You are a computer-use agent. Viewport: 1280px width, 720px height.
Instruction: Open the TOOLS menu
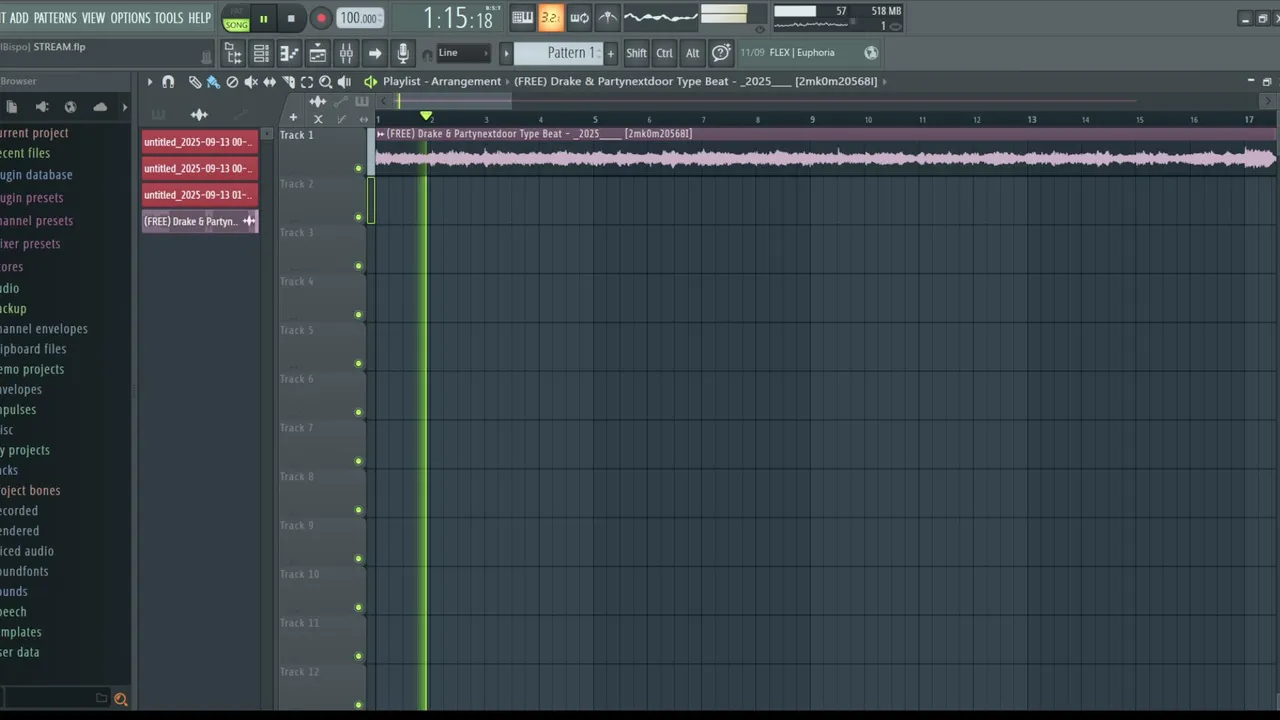click(169, 18)
